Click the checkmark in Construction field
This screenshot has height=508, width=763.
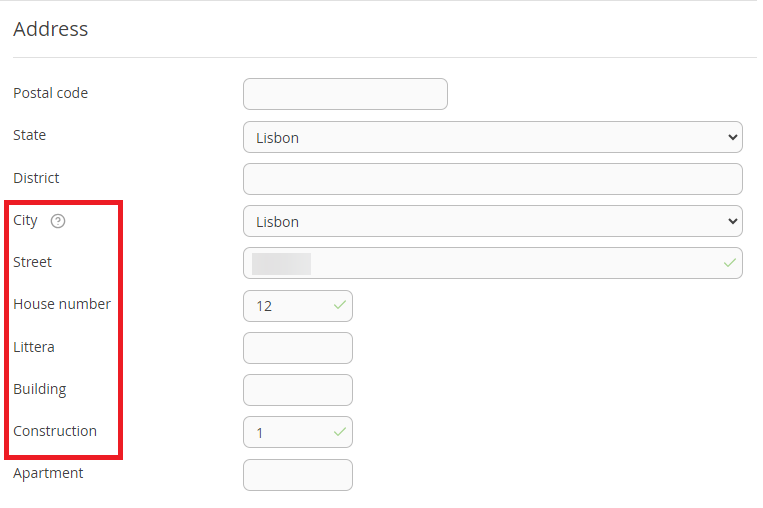[x=340, y=432]
